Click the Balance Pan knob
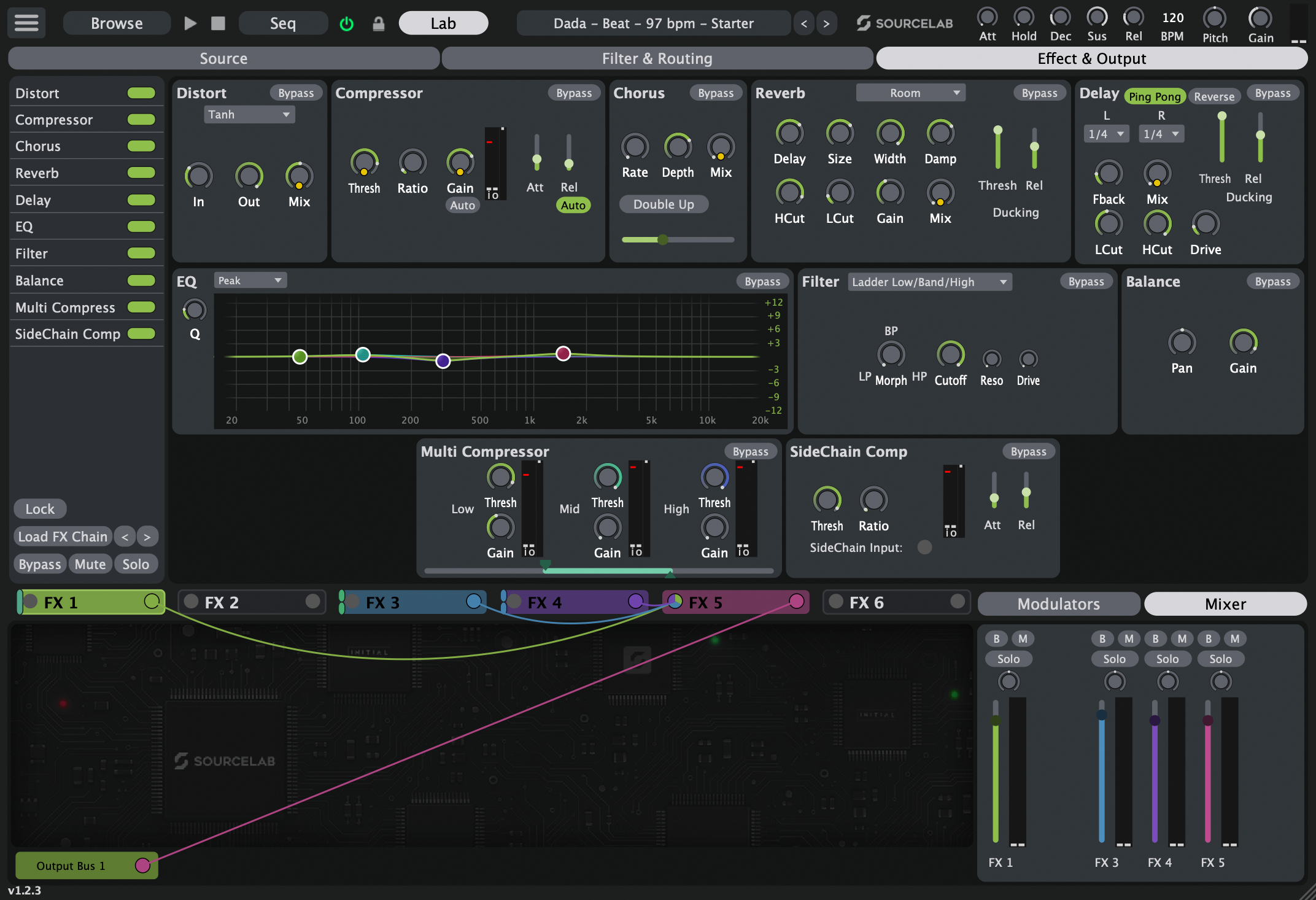The image size is (1316, 900). pyautogui.click(x=1182, y=343)
